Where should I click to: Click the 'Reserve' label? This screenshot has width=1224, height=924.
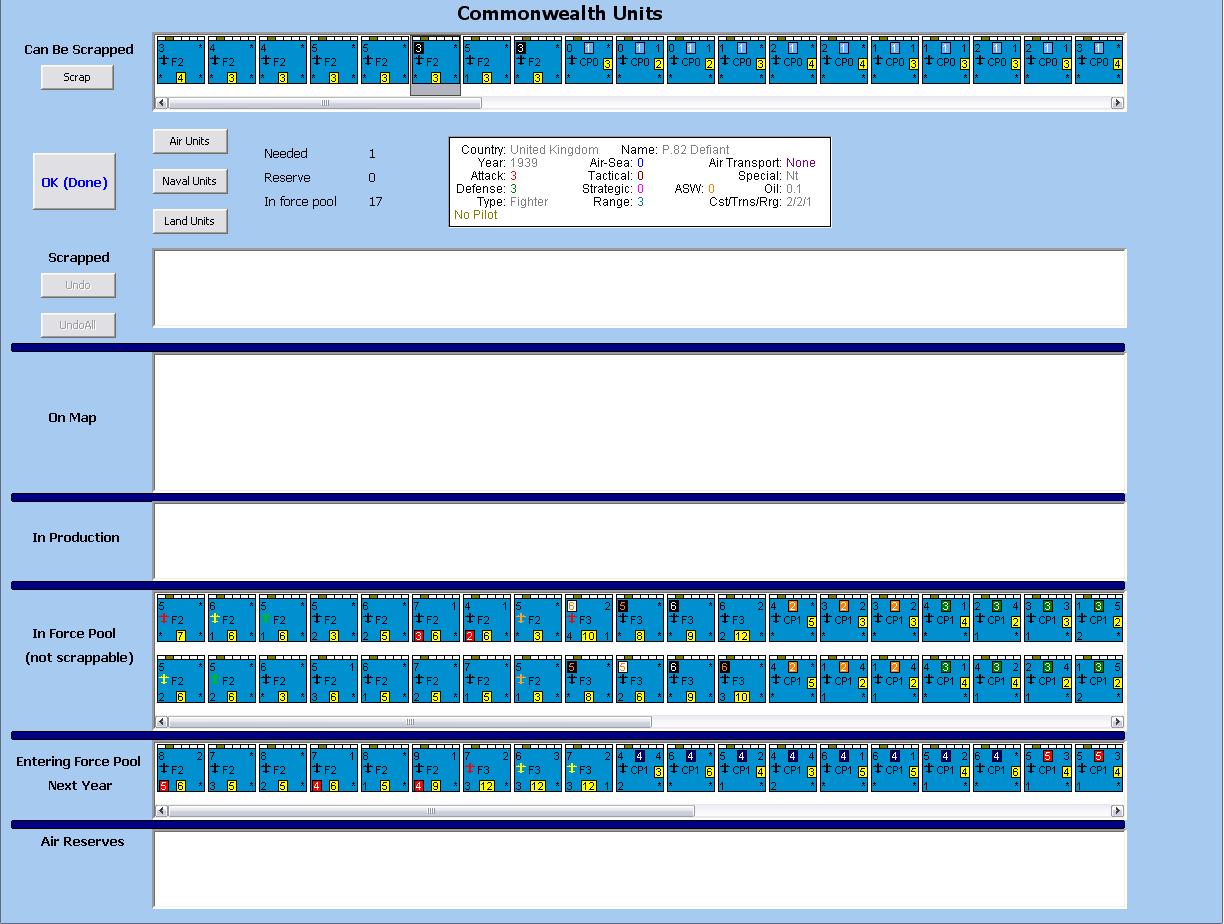(x=287, y=178)
